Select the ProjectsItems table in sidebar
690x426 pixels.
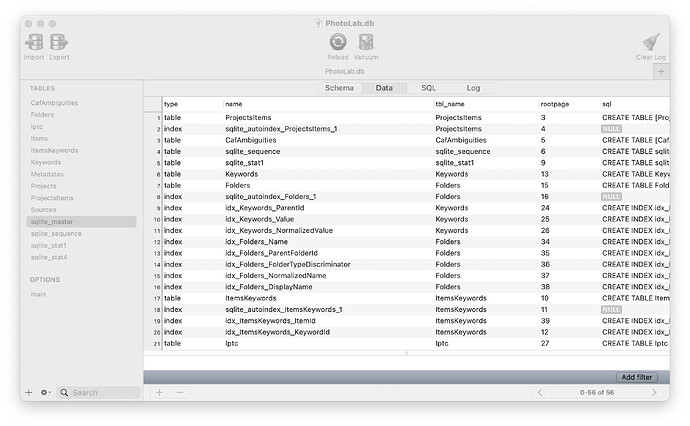click(x=52, y=198)
